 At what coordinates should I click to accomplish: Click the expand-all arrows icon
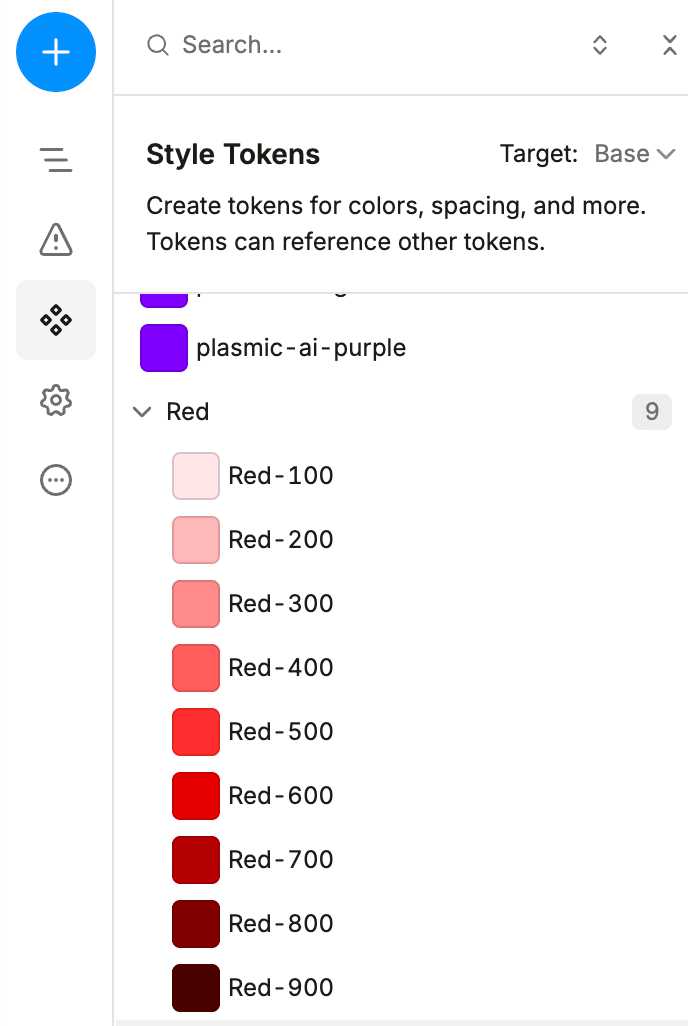point(600,45)
